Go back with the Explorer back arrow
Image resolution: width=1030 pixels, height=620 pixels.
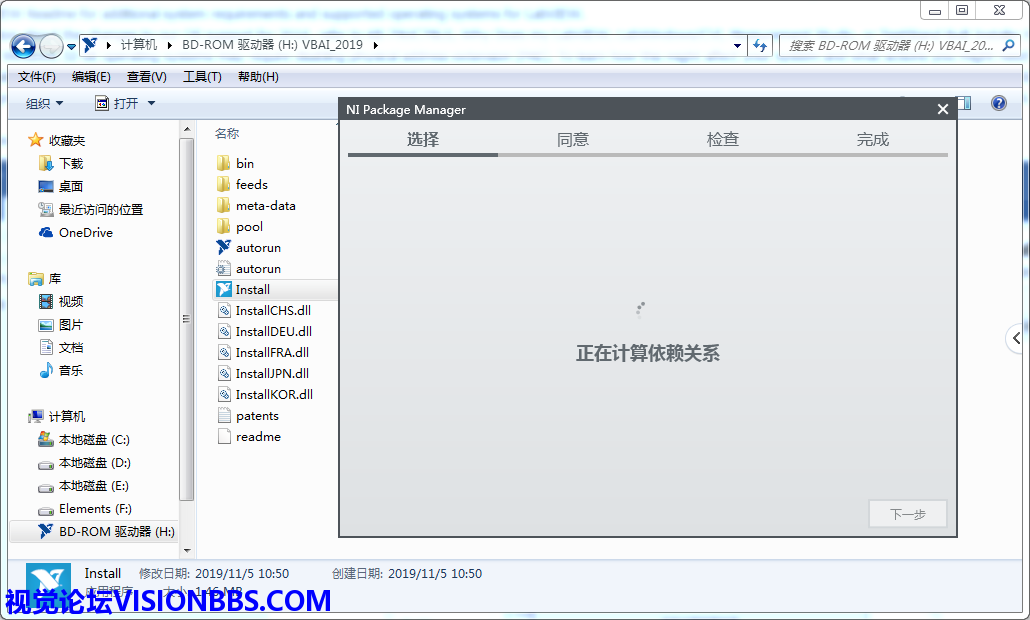(23, 46)
